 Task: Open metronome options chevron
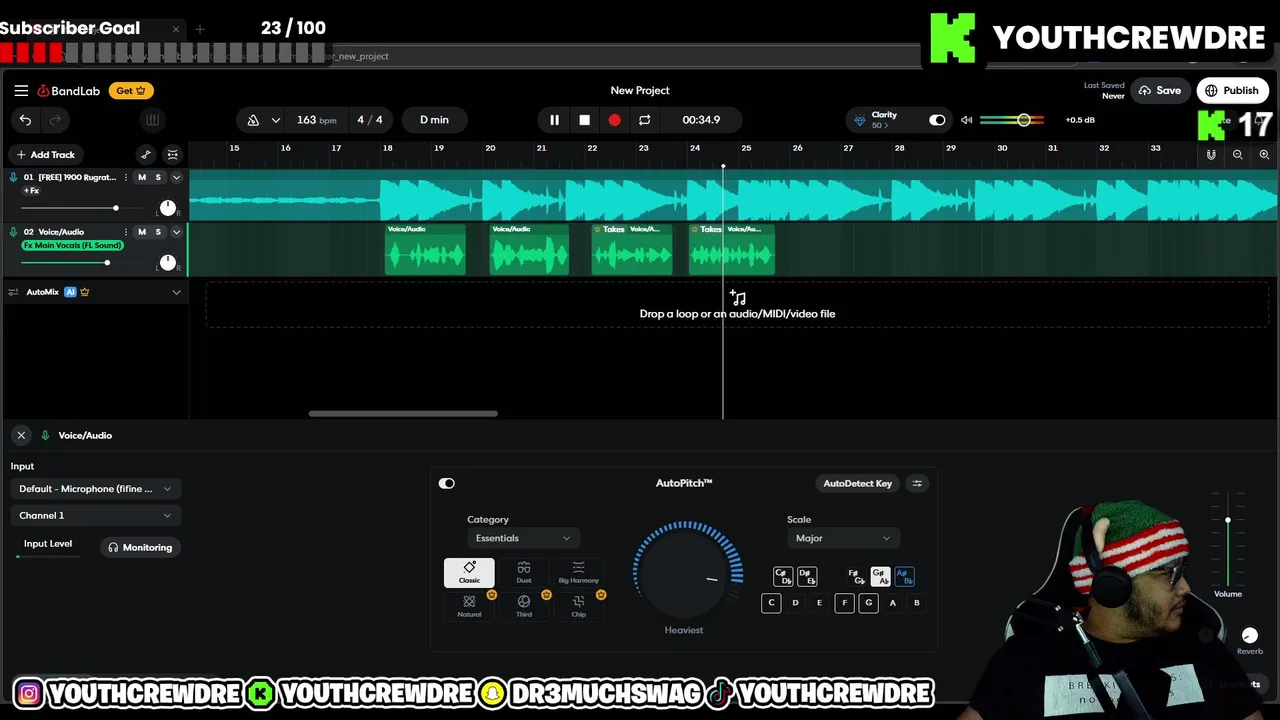point(275,120)
